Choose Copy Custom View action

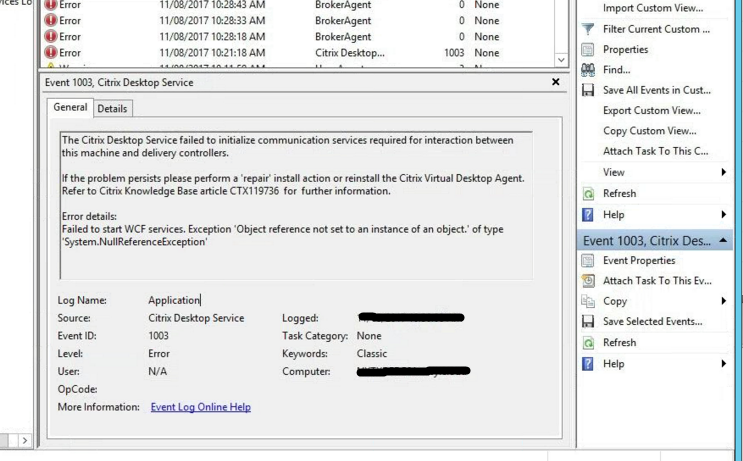coord(649,131)
